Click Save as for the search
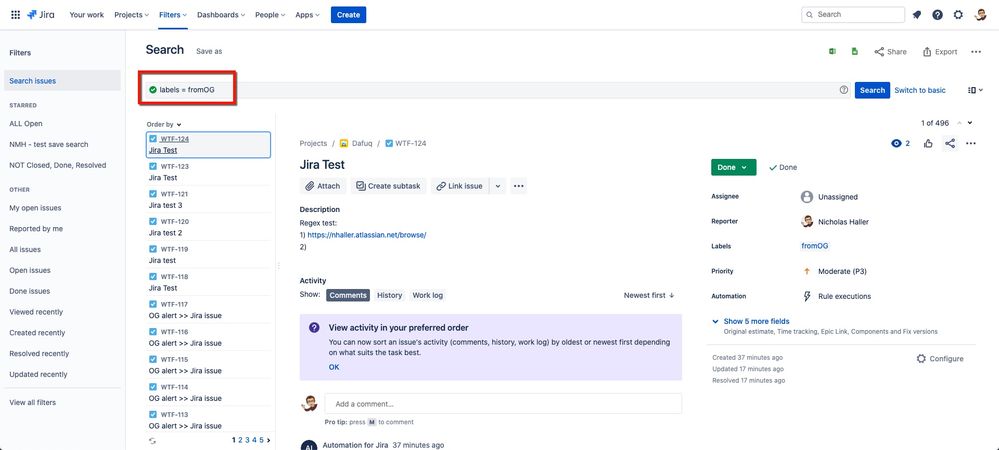 pos(209,51)
